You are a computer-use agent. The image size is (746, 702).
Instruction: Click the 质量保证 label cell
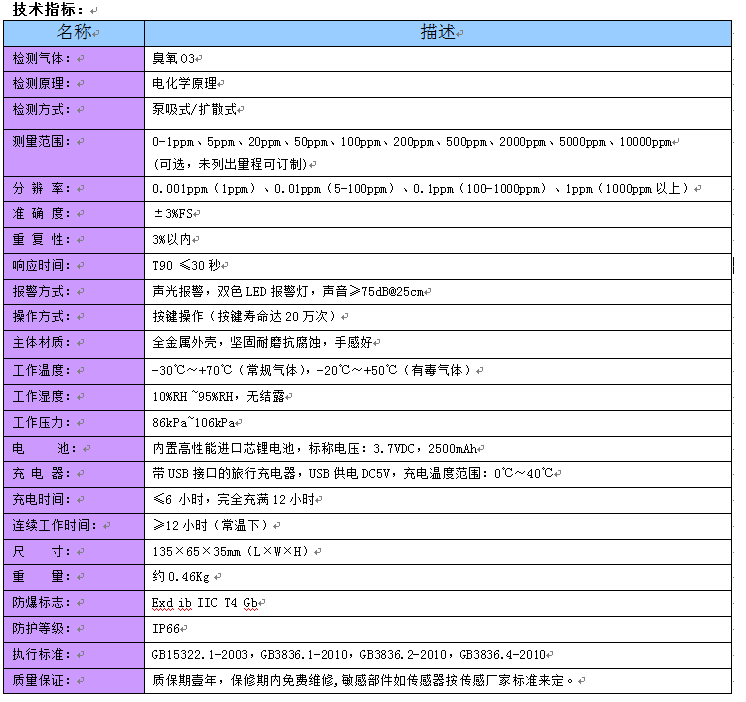pyautogui.click(x=74, y=681)
